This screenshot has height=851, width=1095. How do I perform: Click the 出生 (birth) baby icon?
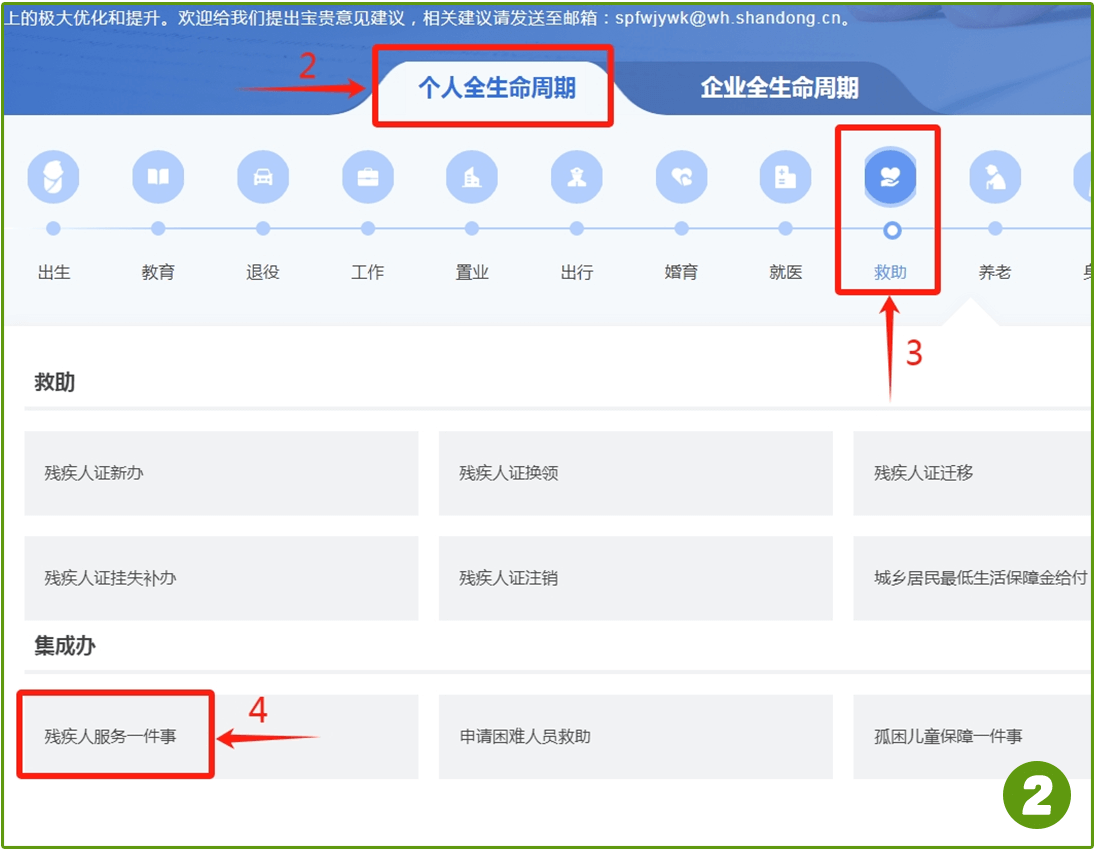click(53, 177)
